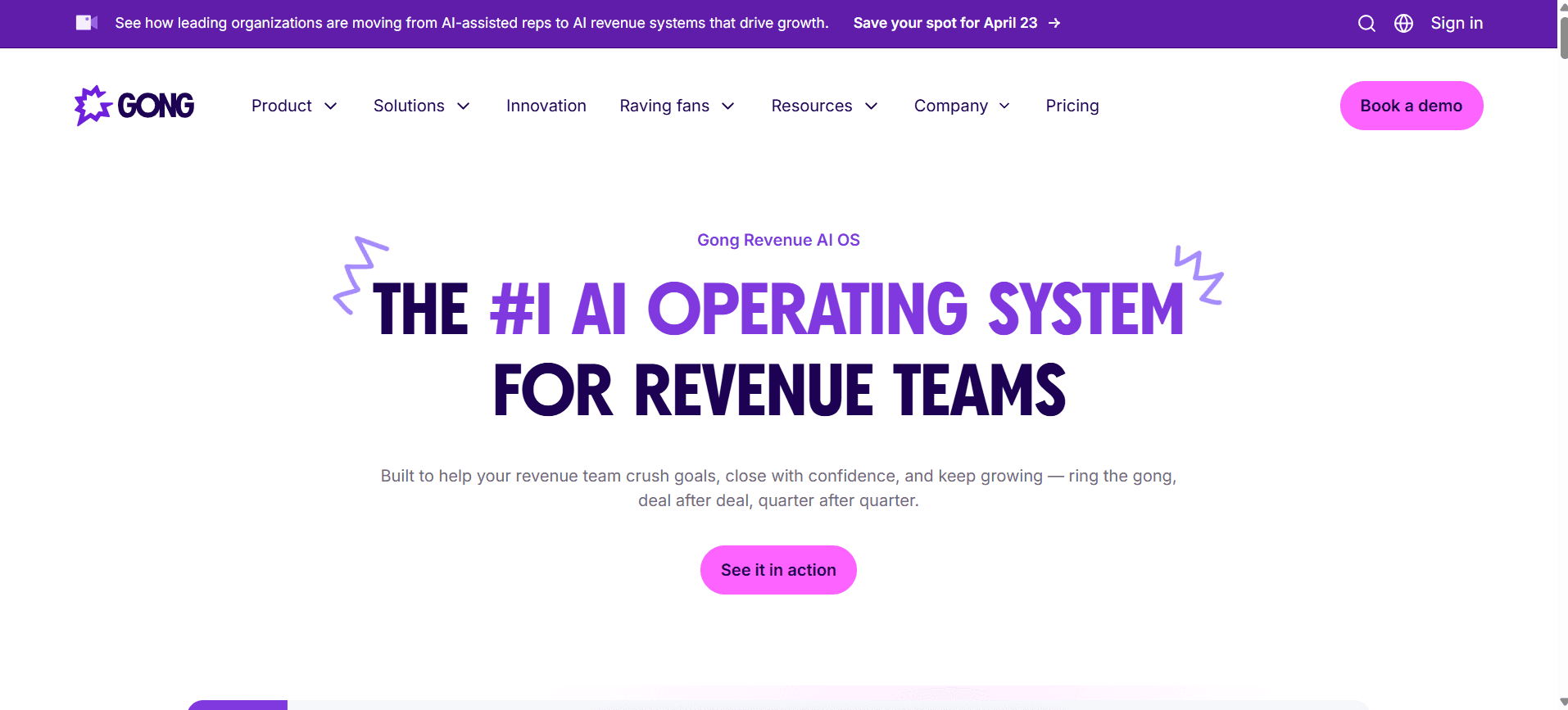Click the See it in action button

point(778,570)
